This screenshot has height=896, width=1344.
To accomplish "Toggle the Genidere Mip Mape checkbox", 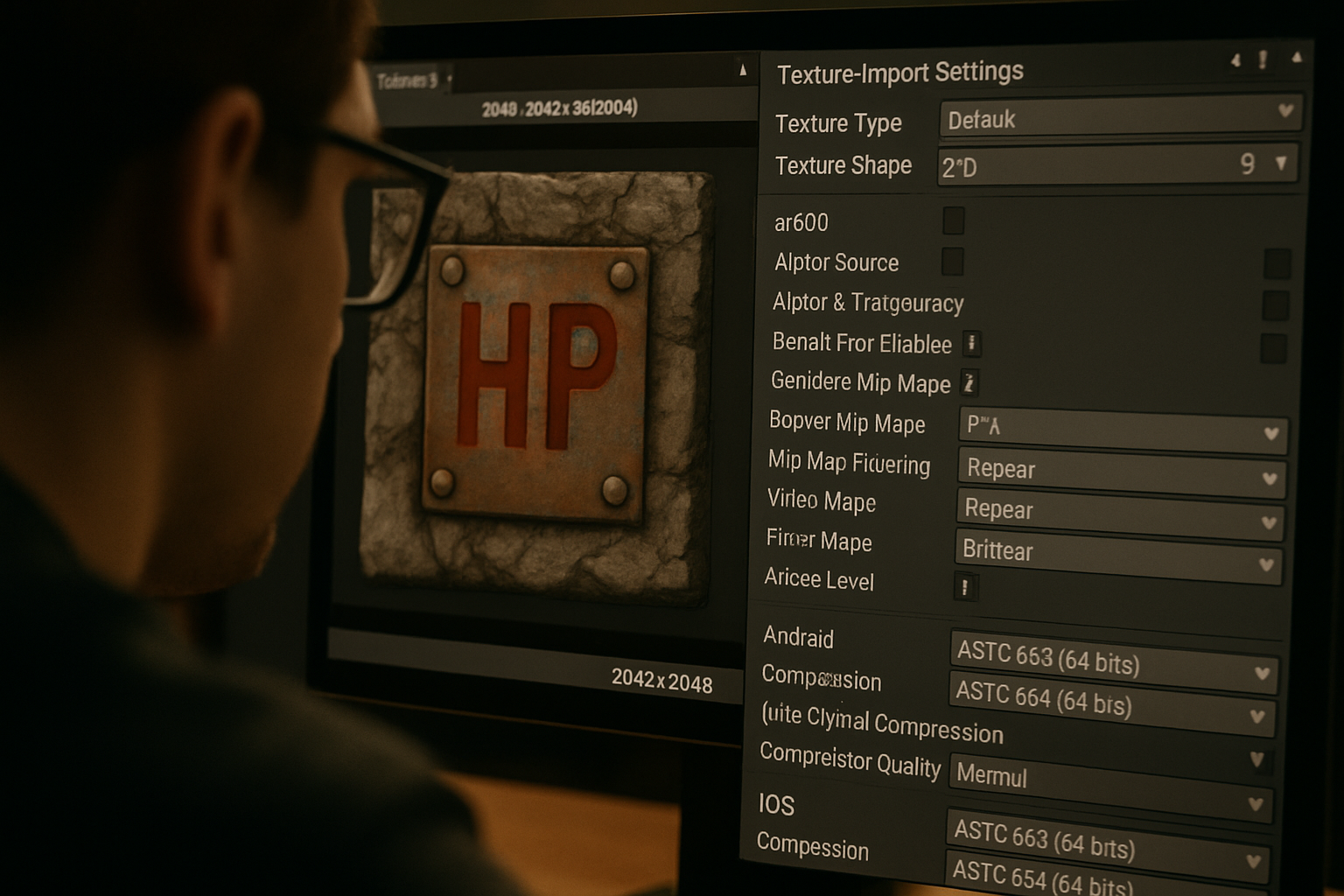I will pyautogui.click(x=969, y=382).
